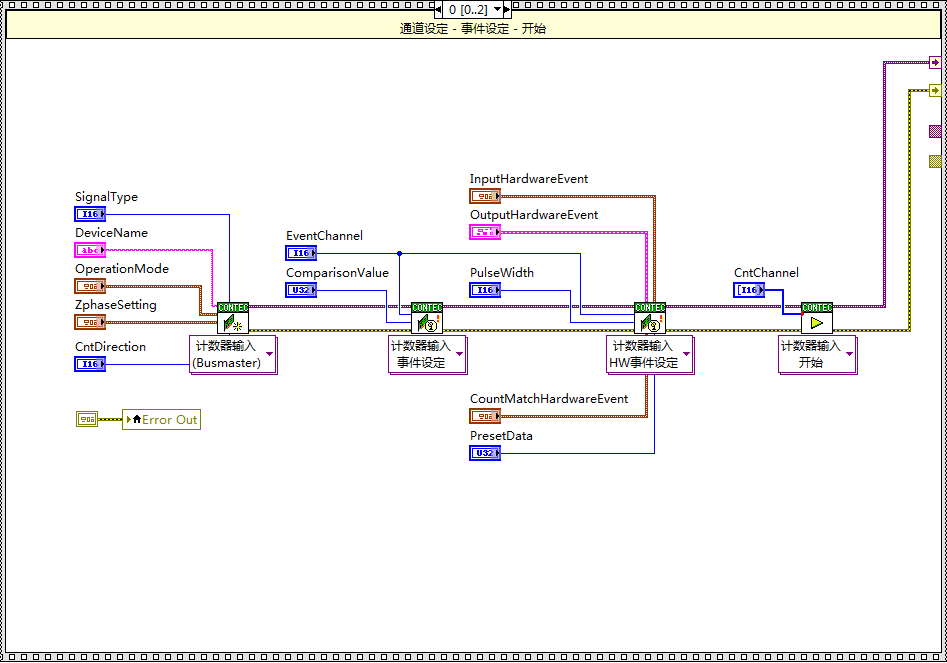Select the CntChannel I16 terminal
The image size is (947, 663).
(749, 290)
